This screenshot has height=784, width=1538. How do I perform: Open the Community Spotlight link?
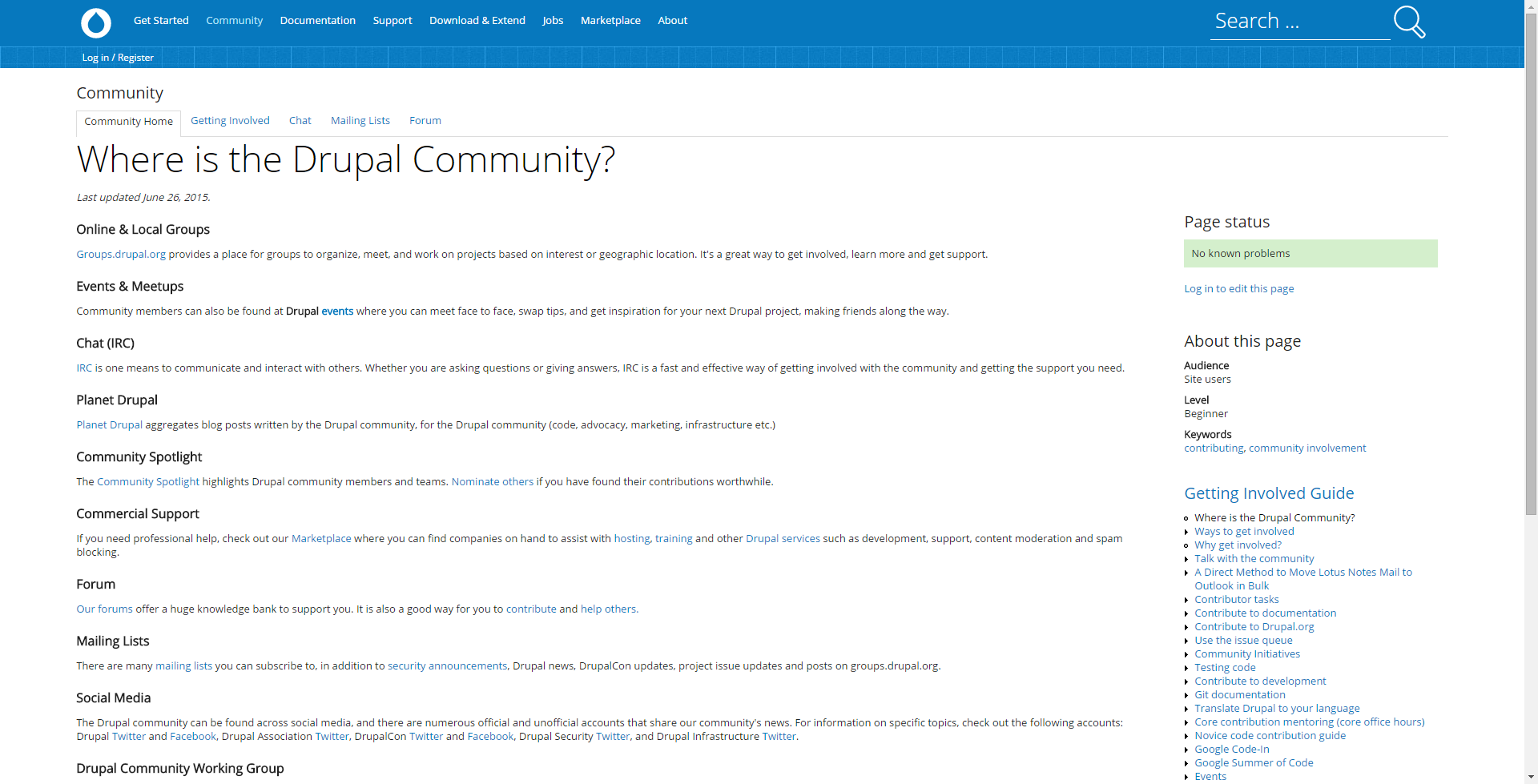coord(149,481)
